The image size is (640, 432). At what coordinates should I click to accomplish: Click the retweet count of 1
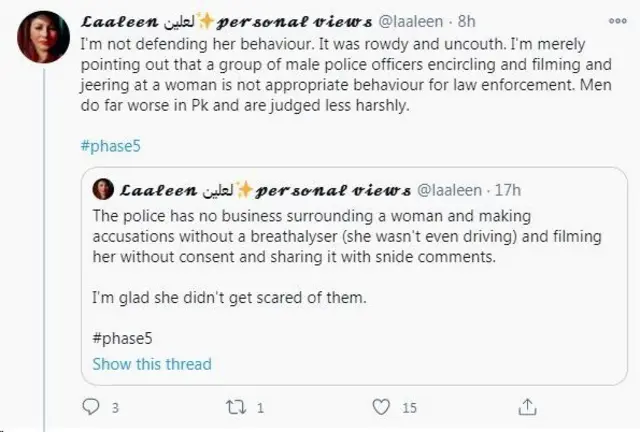(x=261, y=408)
